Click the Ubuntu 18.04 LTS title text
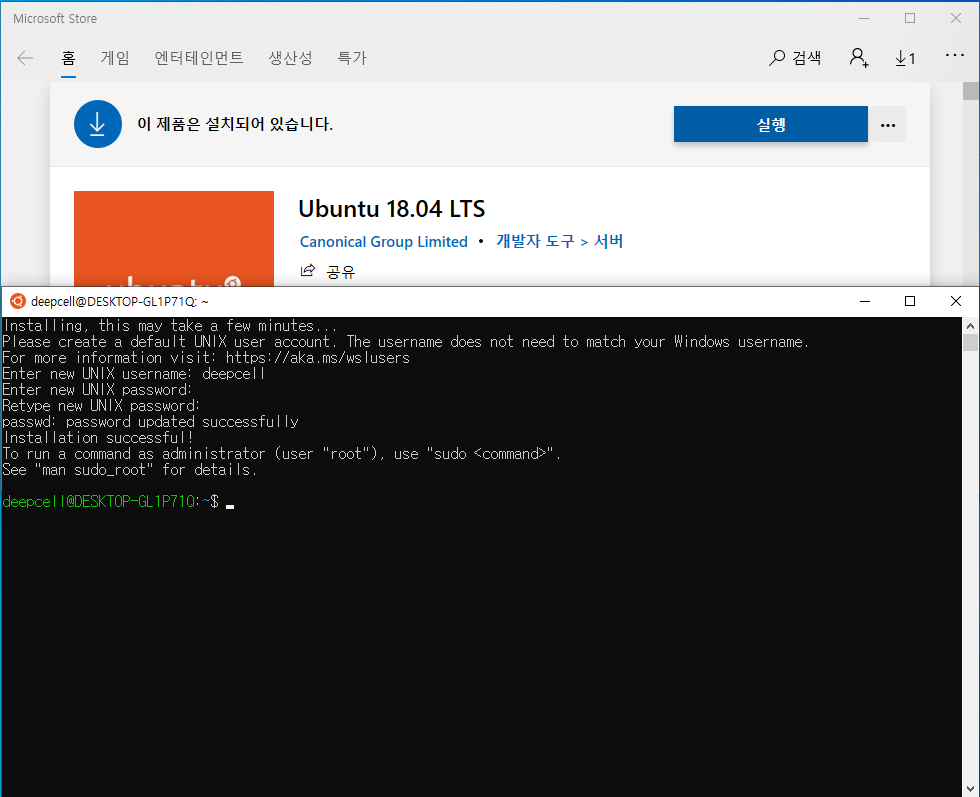Image resolution: width=980 pixels, height=797 pixels. coord(391,209)
